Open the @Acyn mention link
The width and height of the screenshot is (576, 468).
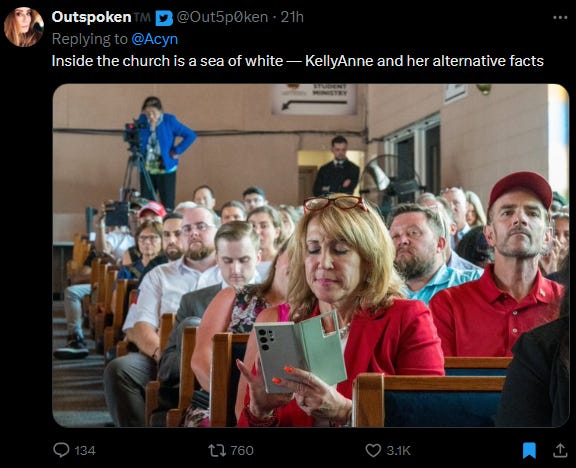pyautogui.click(x=155, y=39)
